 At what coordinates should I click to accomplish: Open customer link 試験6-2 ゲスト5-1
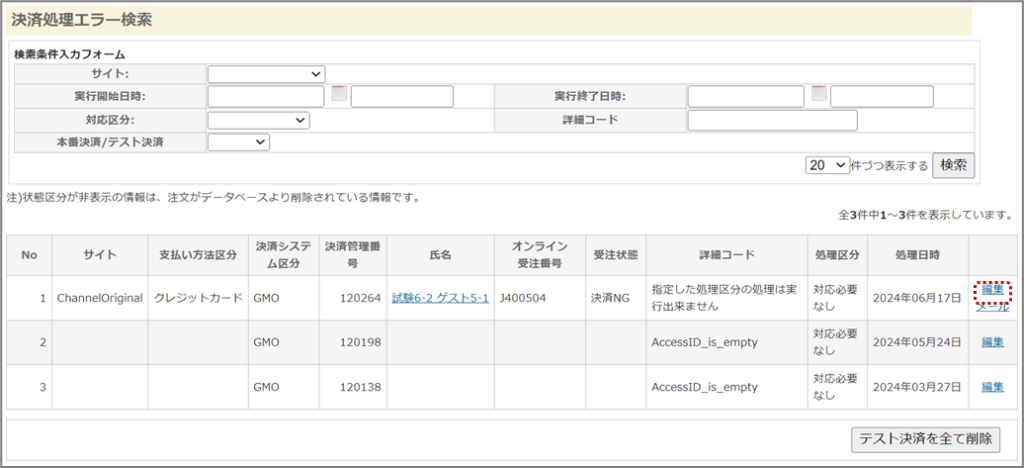point(440,298)
